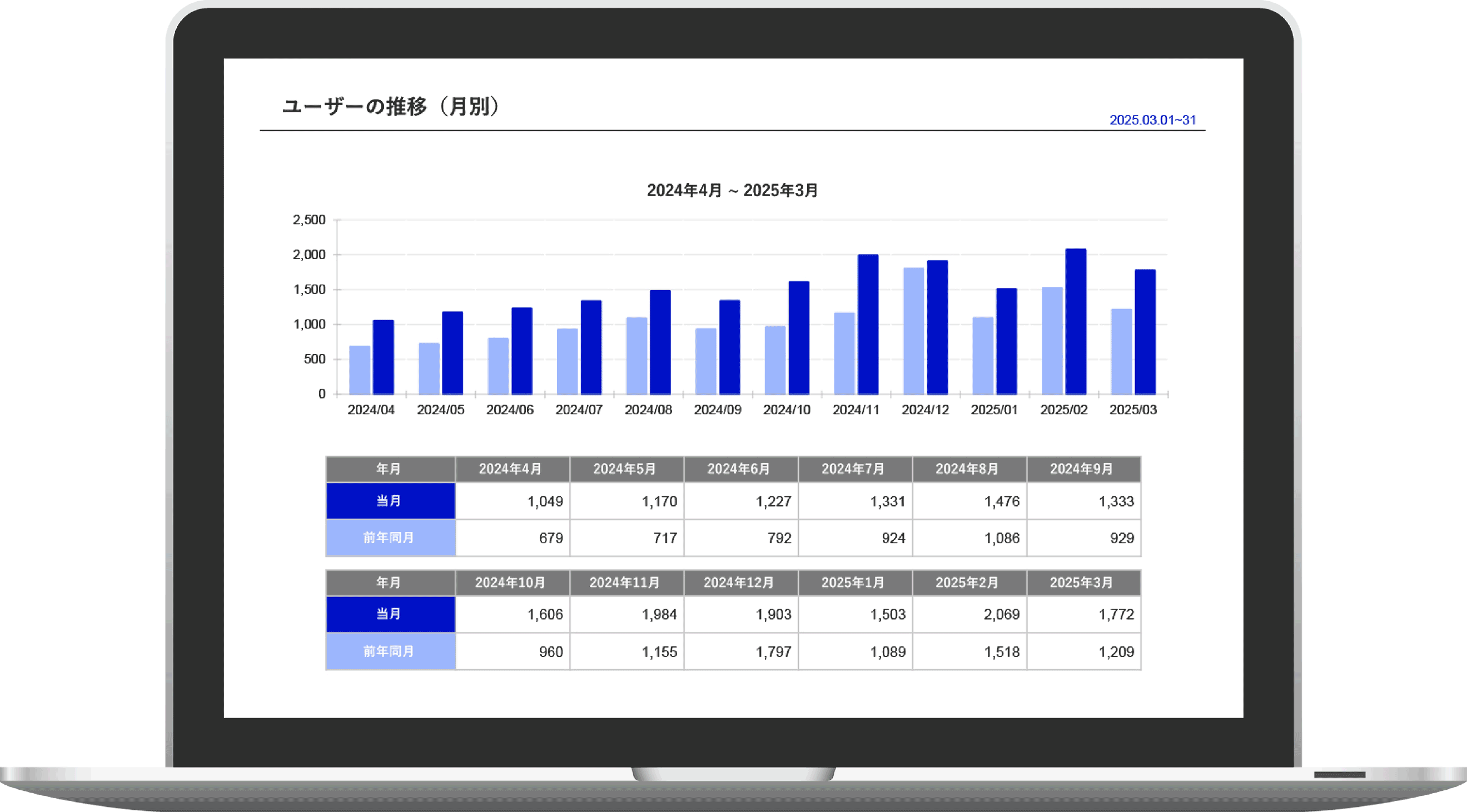Click the cell value 1,797

pos(773,652)
